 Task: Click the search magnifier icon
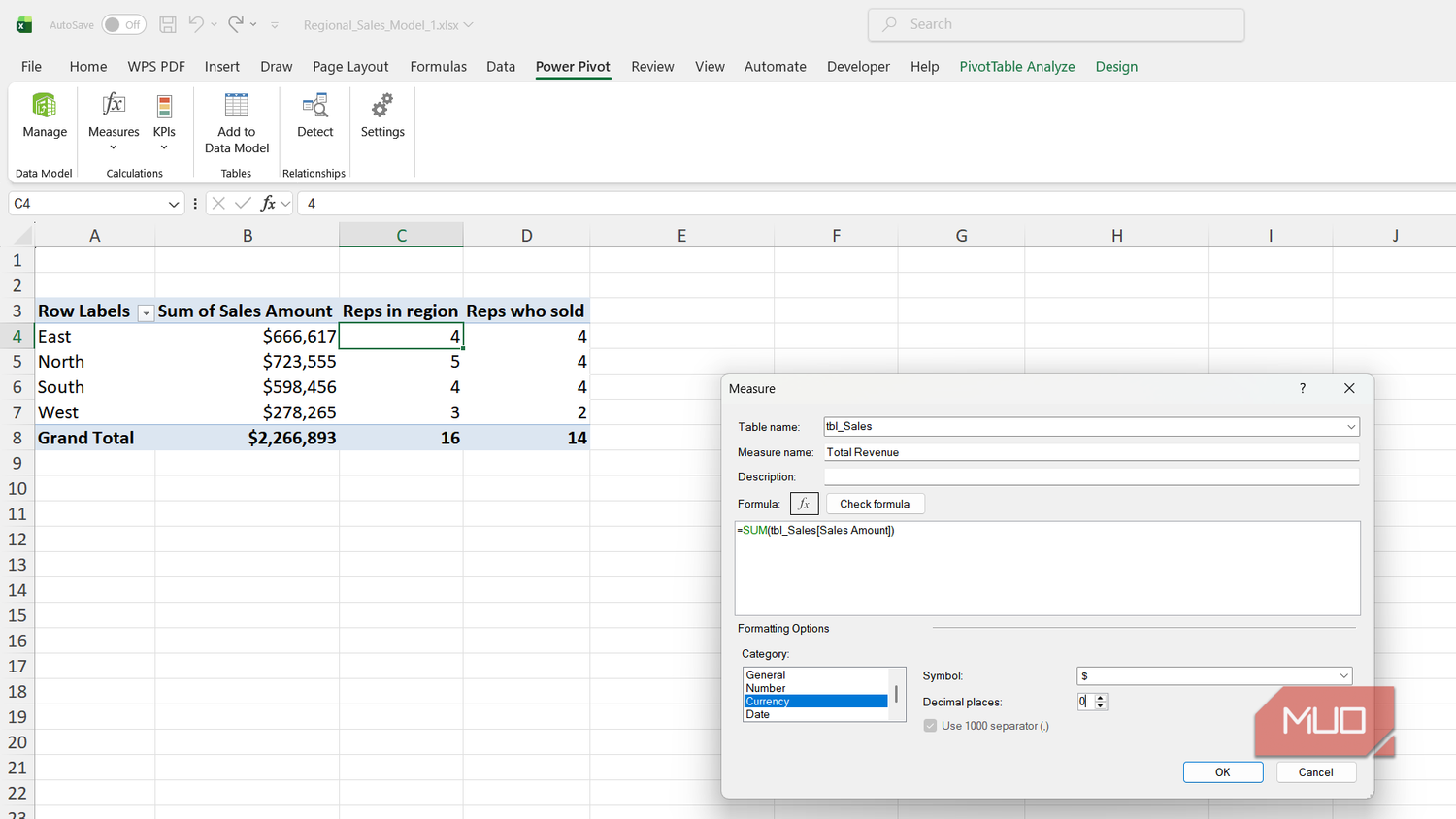click(889, 24)
